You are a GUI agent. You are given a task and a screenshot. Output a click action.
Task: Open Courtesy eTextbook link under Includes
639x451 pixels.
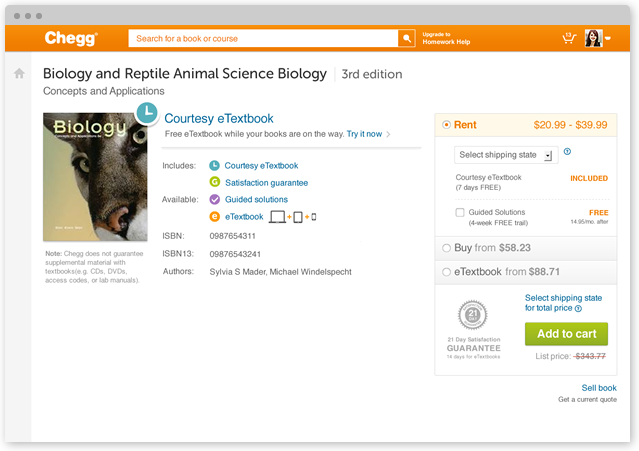(261, 166)
